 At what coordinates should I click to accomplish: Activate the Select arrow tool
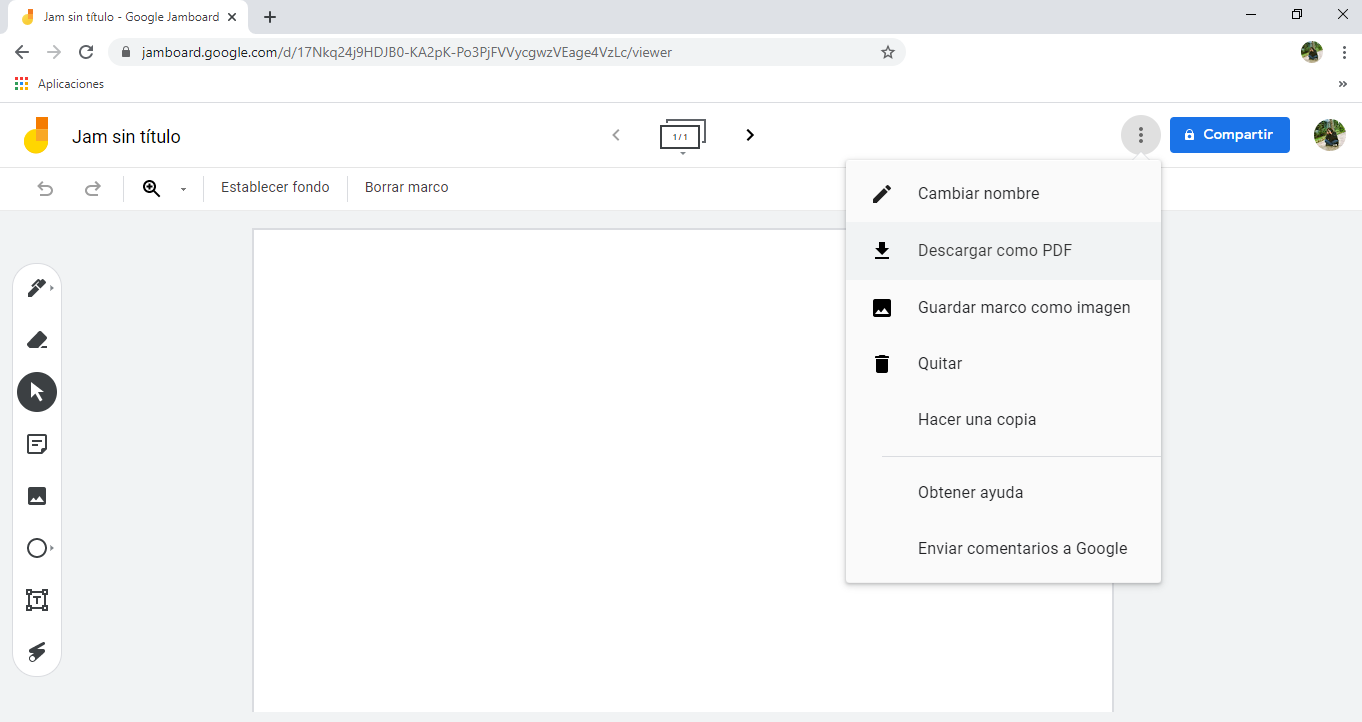pyautogui.click(x=37, y=392)
